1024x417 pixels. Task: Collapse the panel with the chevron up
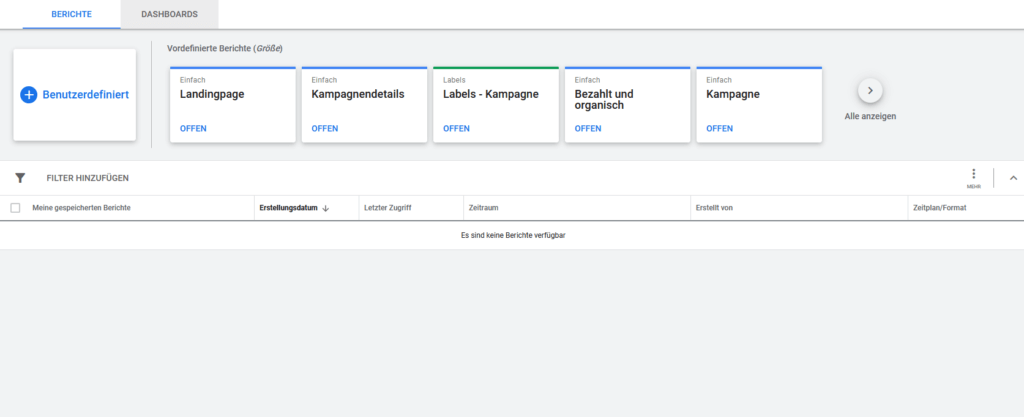point(1012,178)
